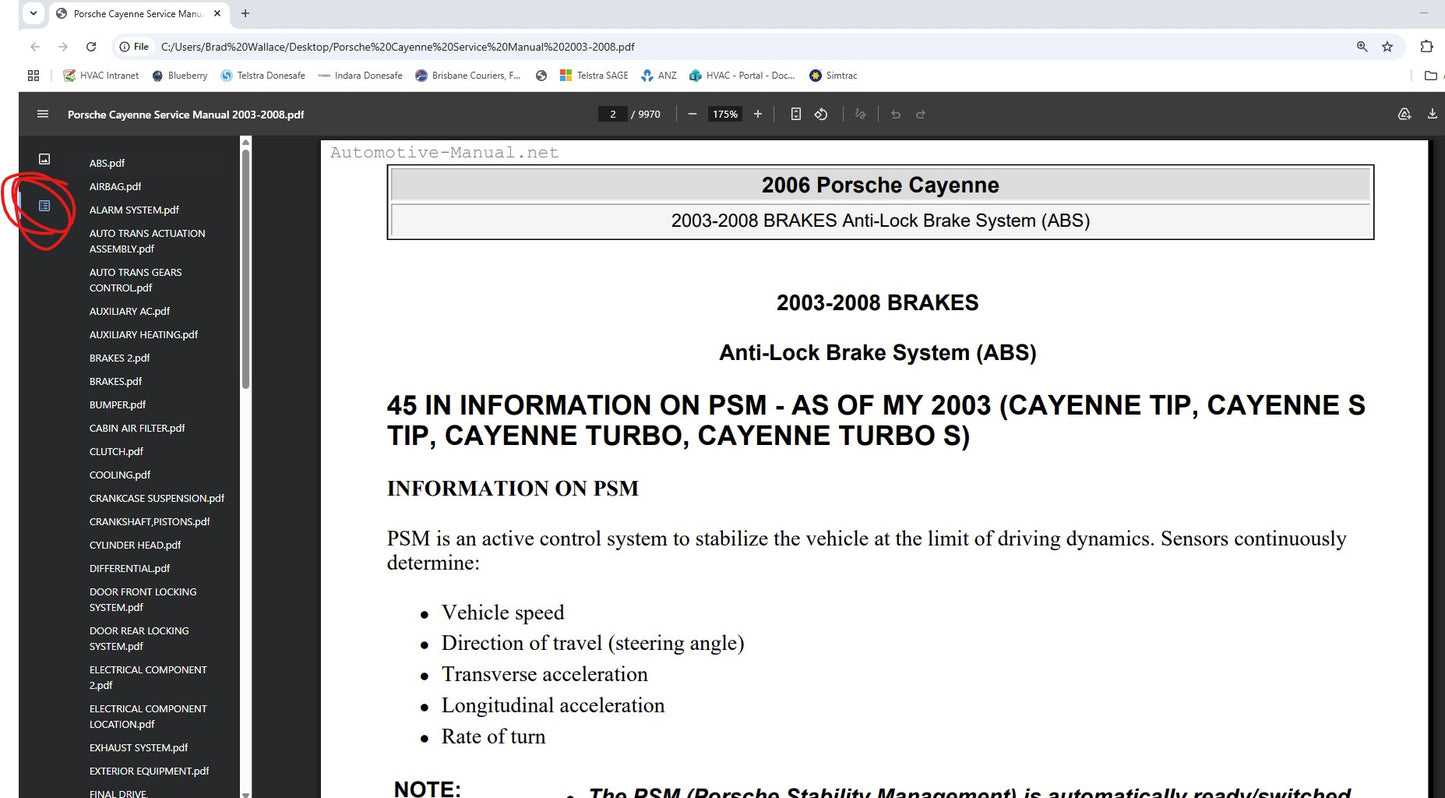1445x798 pixels.
Task: Open EXHAUST SYSTEM.pdf entry
Action: (x=139, y=748)
